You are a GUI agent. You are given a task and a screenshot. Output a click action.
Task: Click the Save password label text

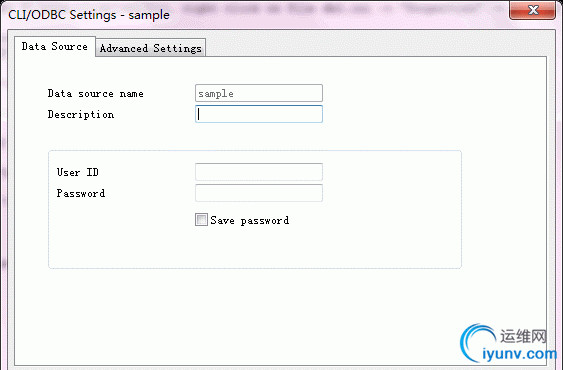(250, 220)
